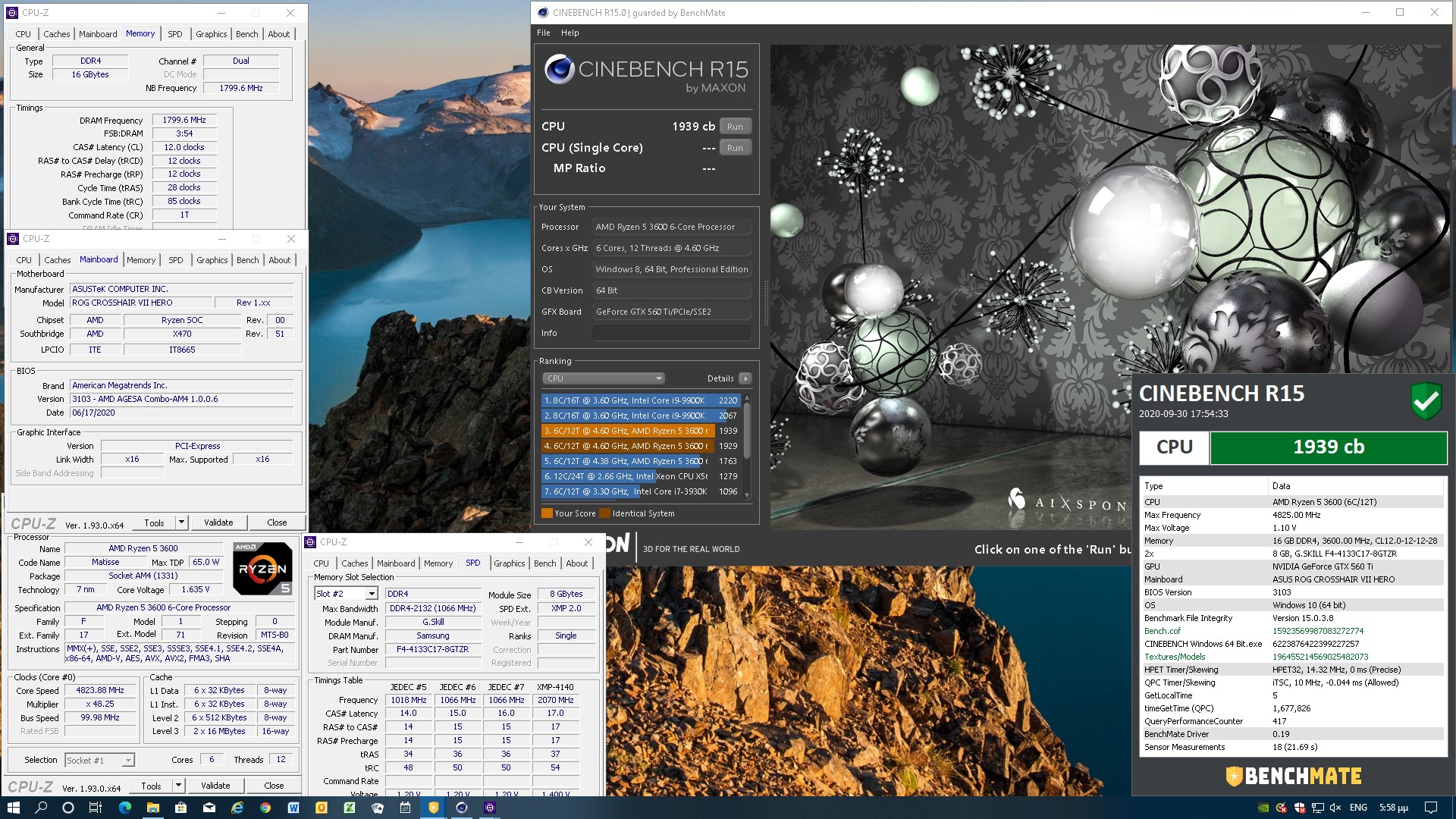Click the 5:58 taskbar clock
1456x819 pixels.
pos(1393,808)
